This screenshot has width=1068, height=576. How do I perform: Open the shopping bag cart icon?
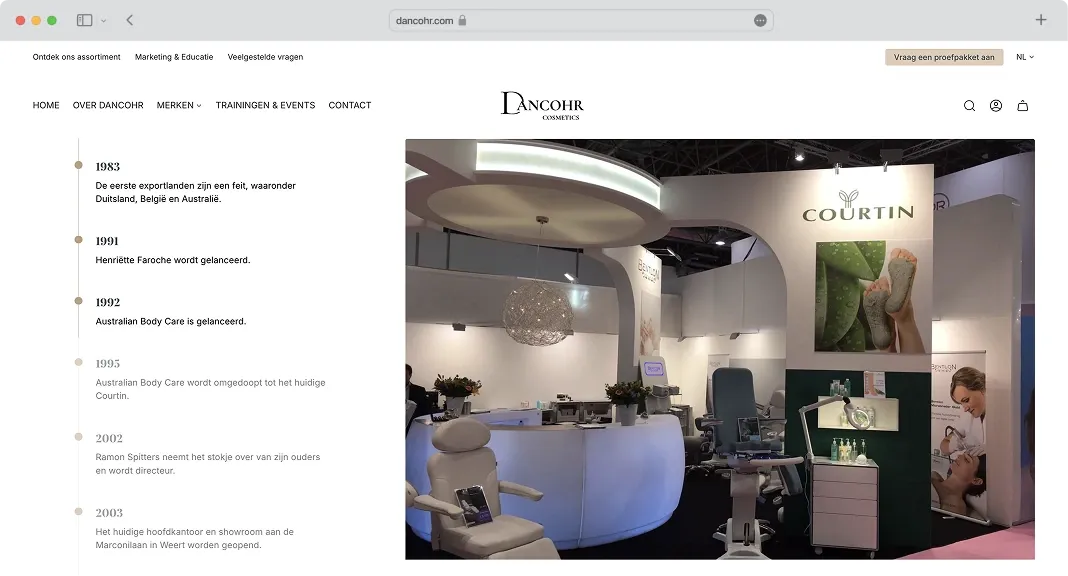(1022, 106)
